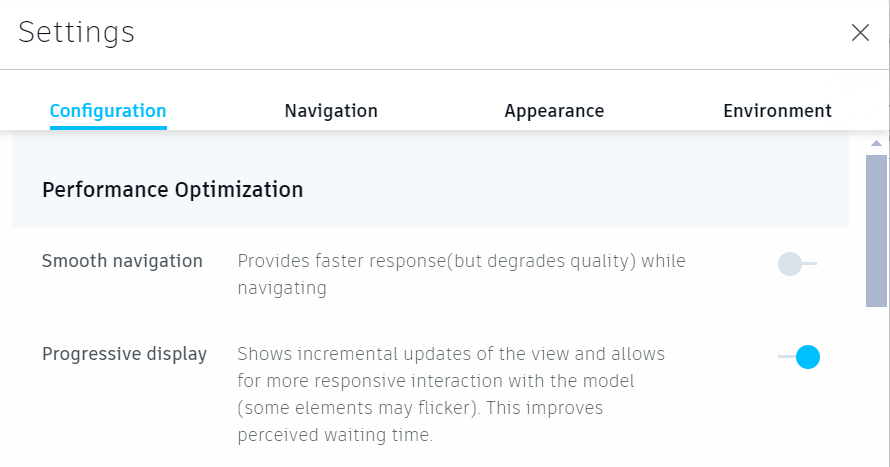This screenshot has width=890, height=467.
Task: Select the Appearance tab
Action: (554, 111)
